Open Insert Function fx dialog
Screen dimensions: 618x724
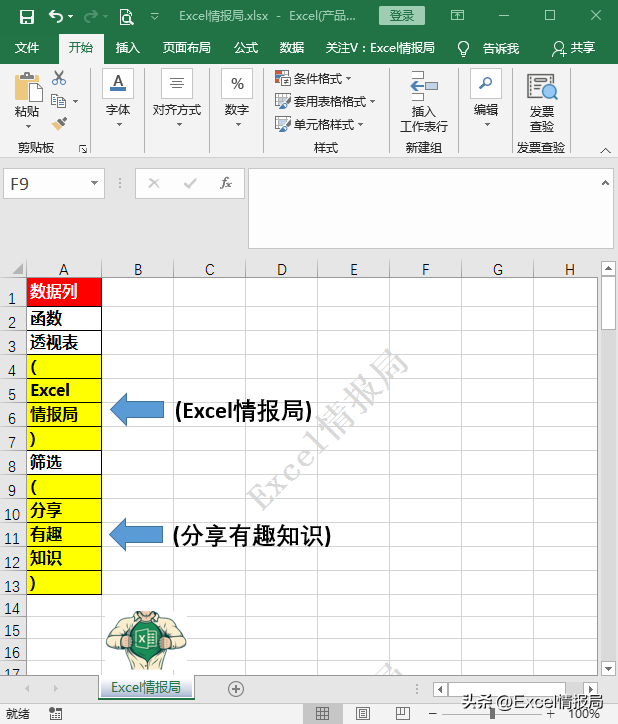[x=225, y=183]
